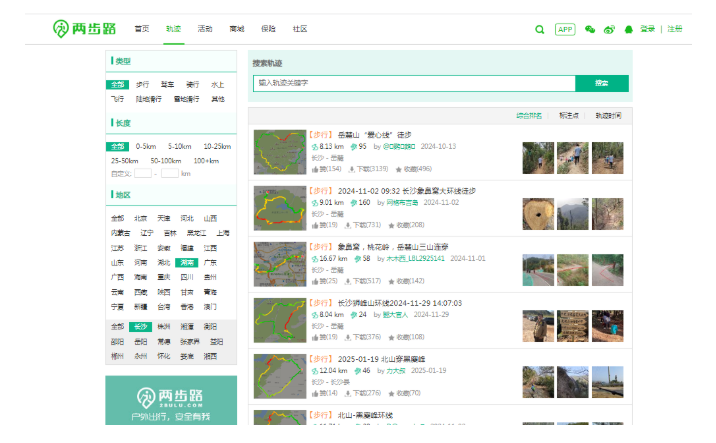The image size is (716, 443).
Task: Select the 飞行 type filter
Action: click(x=117, y=99)
